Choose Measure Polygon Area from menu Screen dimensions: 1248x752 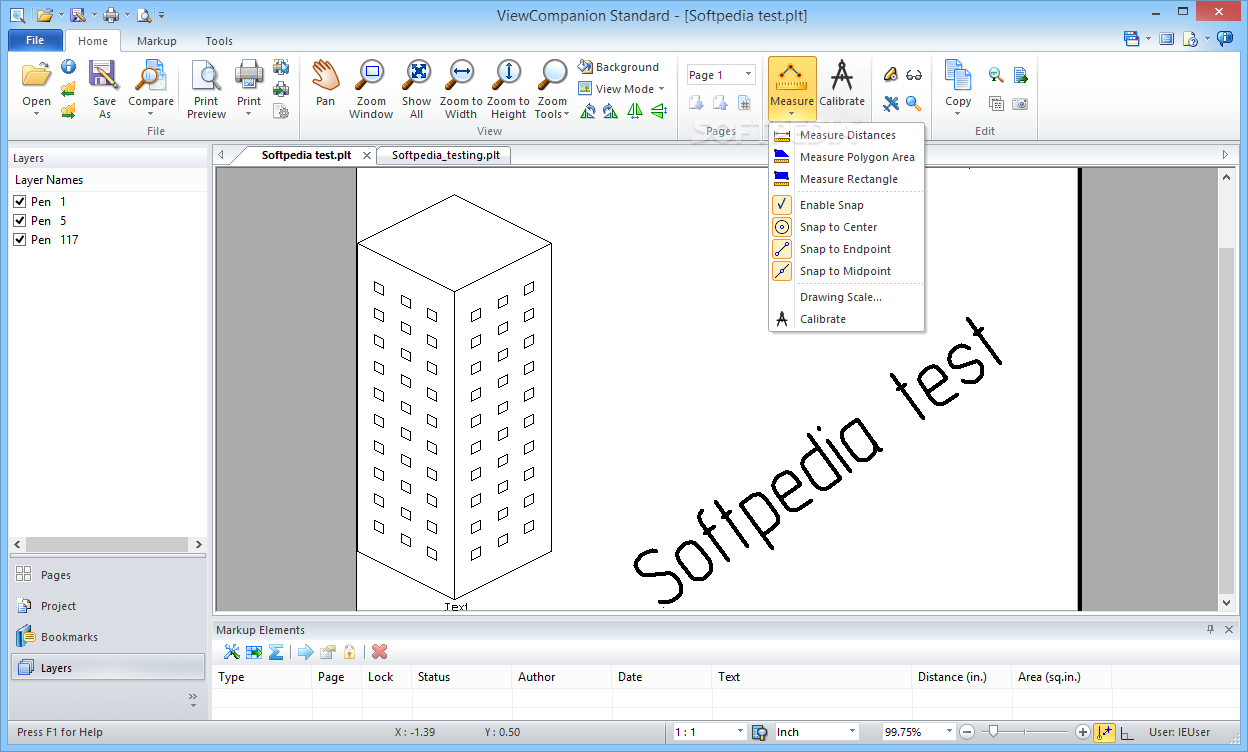pyautogui.click(x=846, y=157)
